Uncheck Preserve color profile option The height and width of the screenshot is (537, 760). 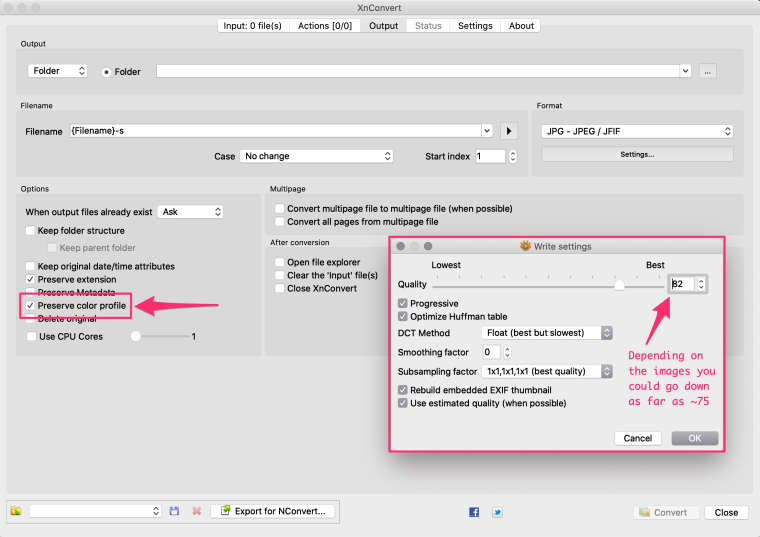click(x=30, y=305)
